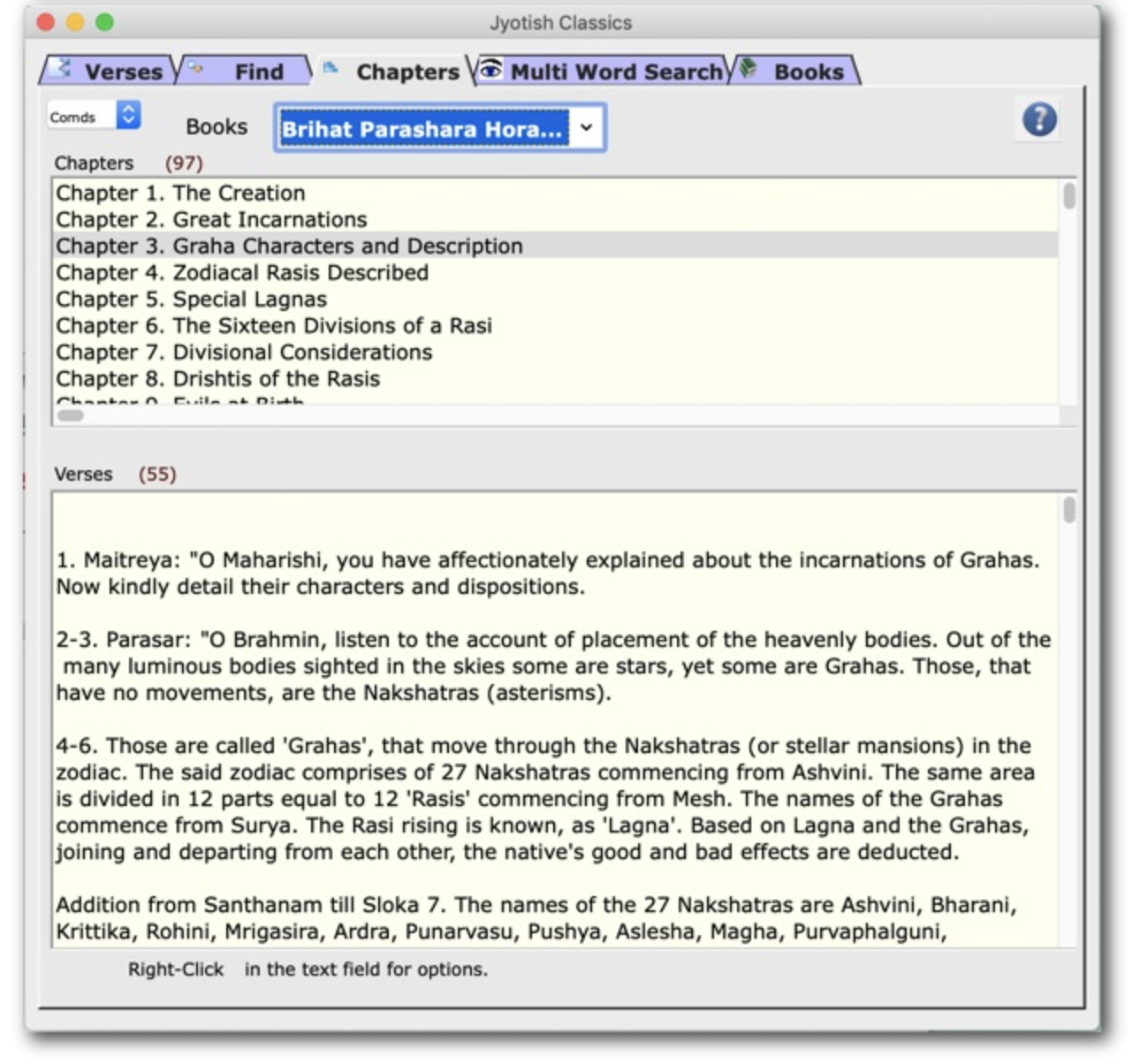Click the eye icon on Multi Word Search tab

click(490, 70)
